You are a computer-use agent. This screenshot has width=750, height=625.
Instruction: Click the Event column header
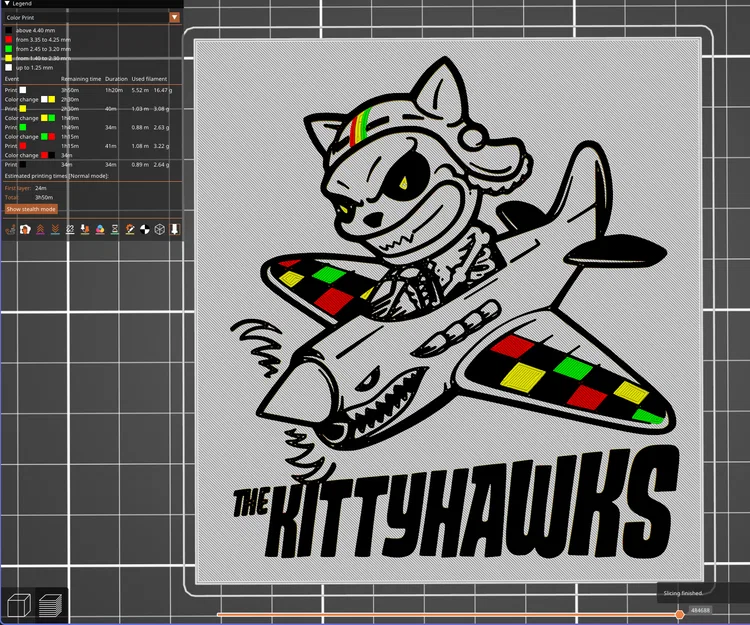12,79
